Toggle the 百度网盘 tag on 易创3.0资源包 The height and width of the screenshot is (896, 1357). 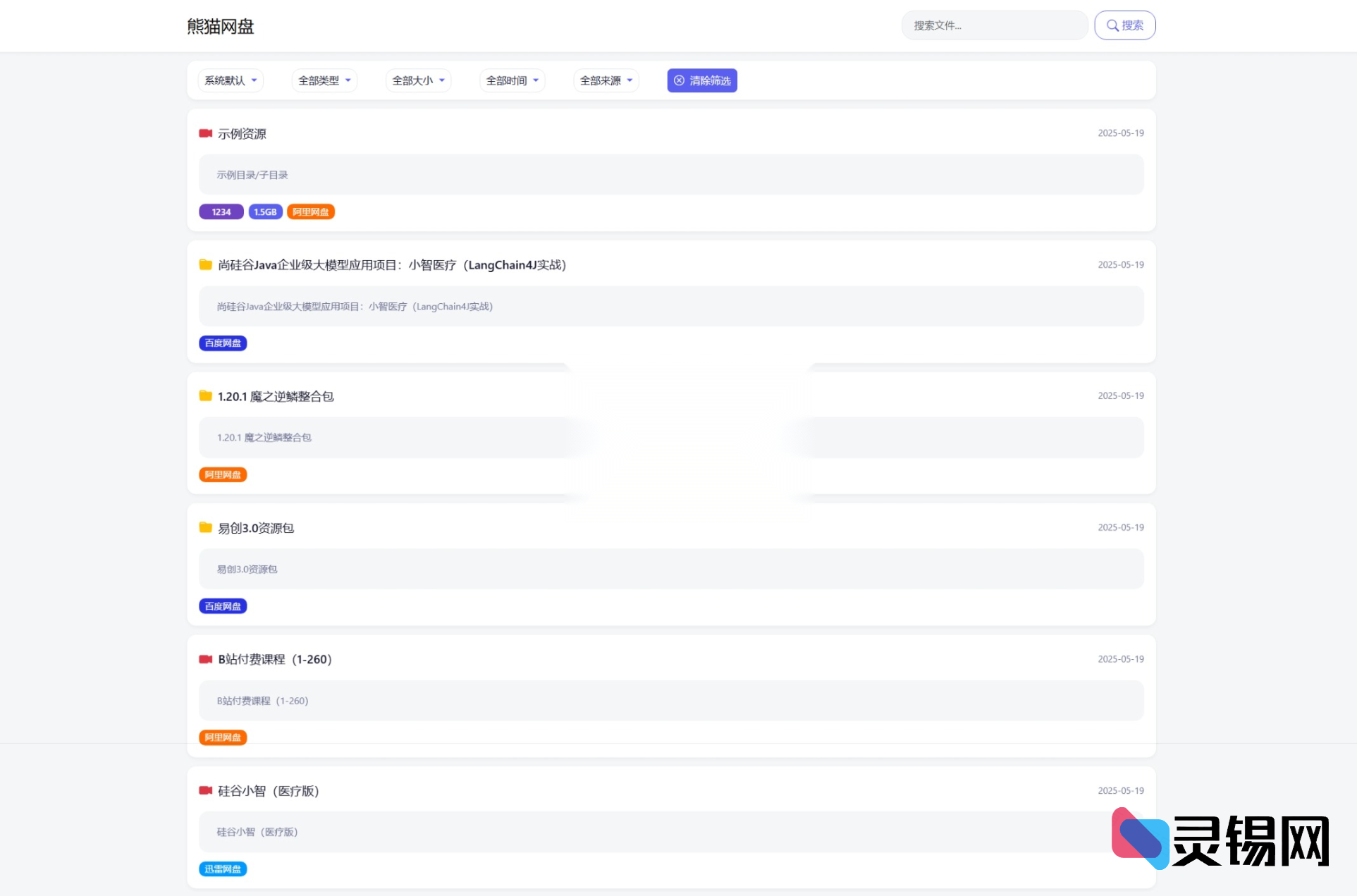point(223,606)
